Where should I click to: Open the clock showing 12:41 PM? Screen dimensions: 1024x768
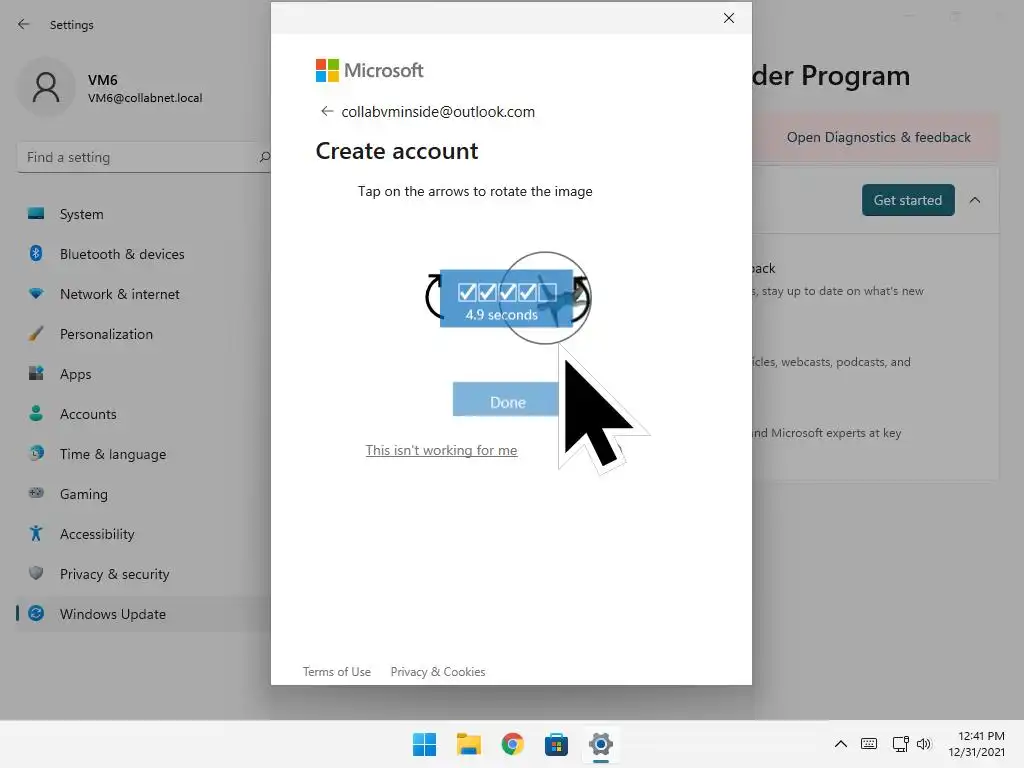click(976, 744)
